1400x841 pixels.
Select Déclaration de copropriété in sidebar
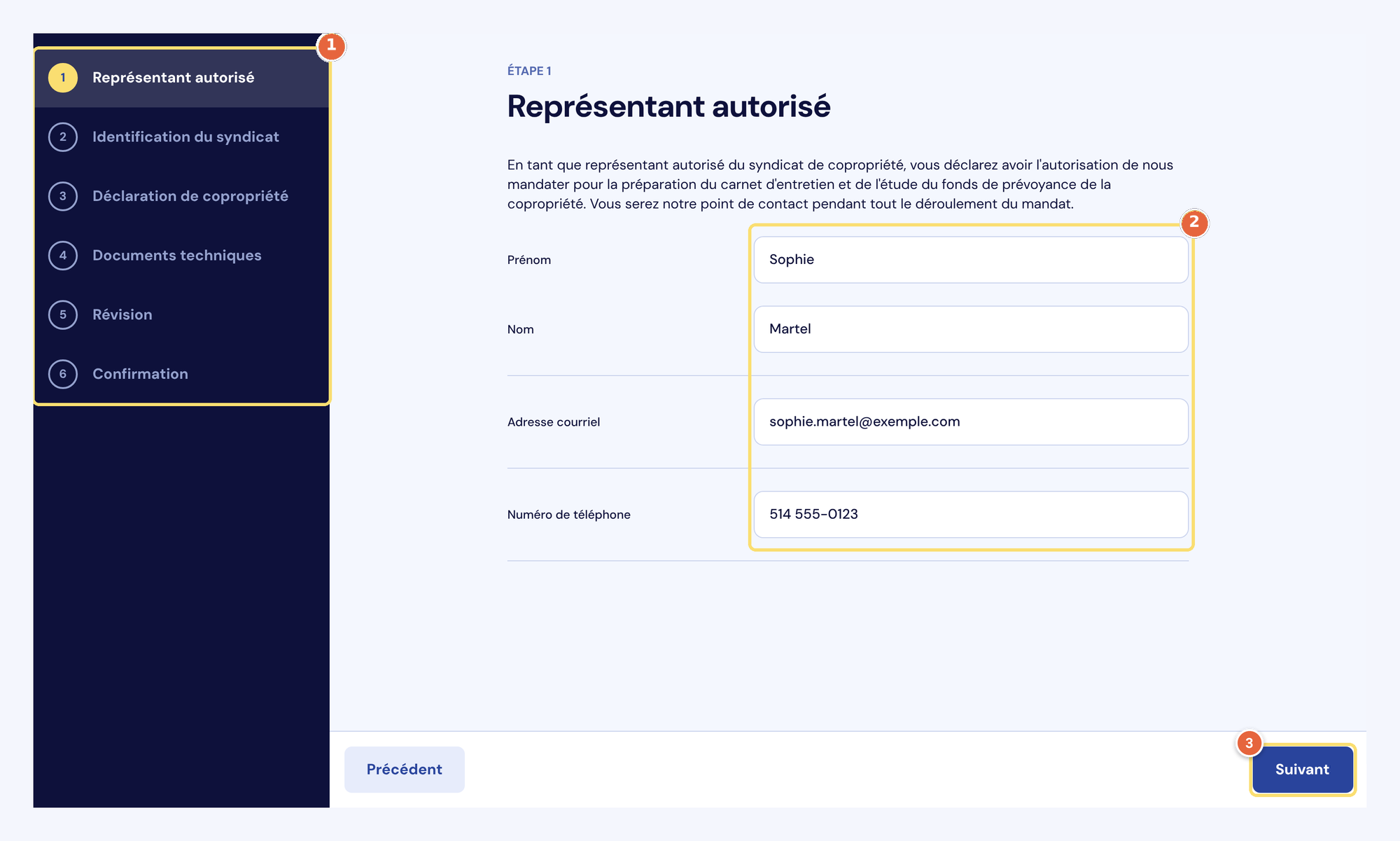click(x=190, y=196)
